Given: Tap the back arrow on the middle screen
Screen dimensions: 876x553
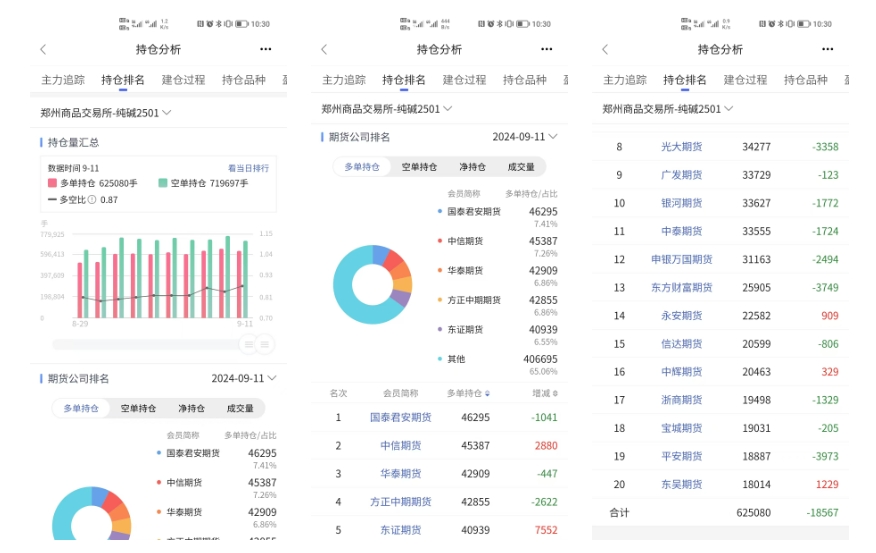Looking at the screenshot, I should pyautogui.click(x=324, y=50).
